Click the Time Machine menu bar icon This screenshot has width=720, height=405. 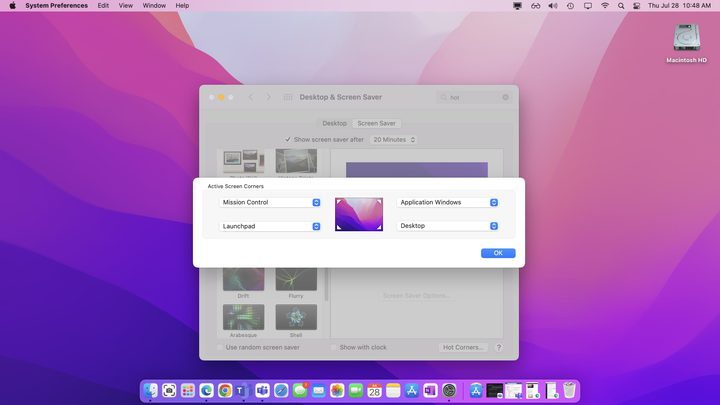tap(570, 6)
